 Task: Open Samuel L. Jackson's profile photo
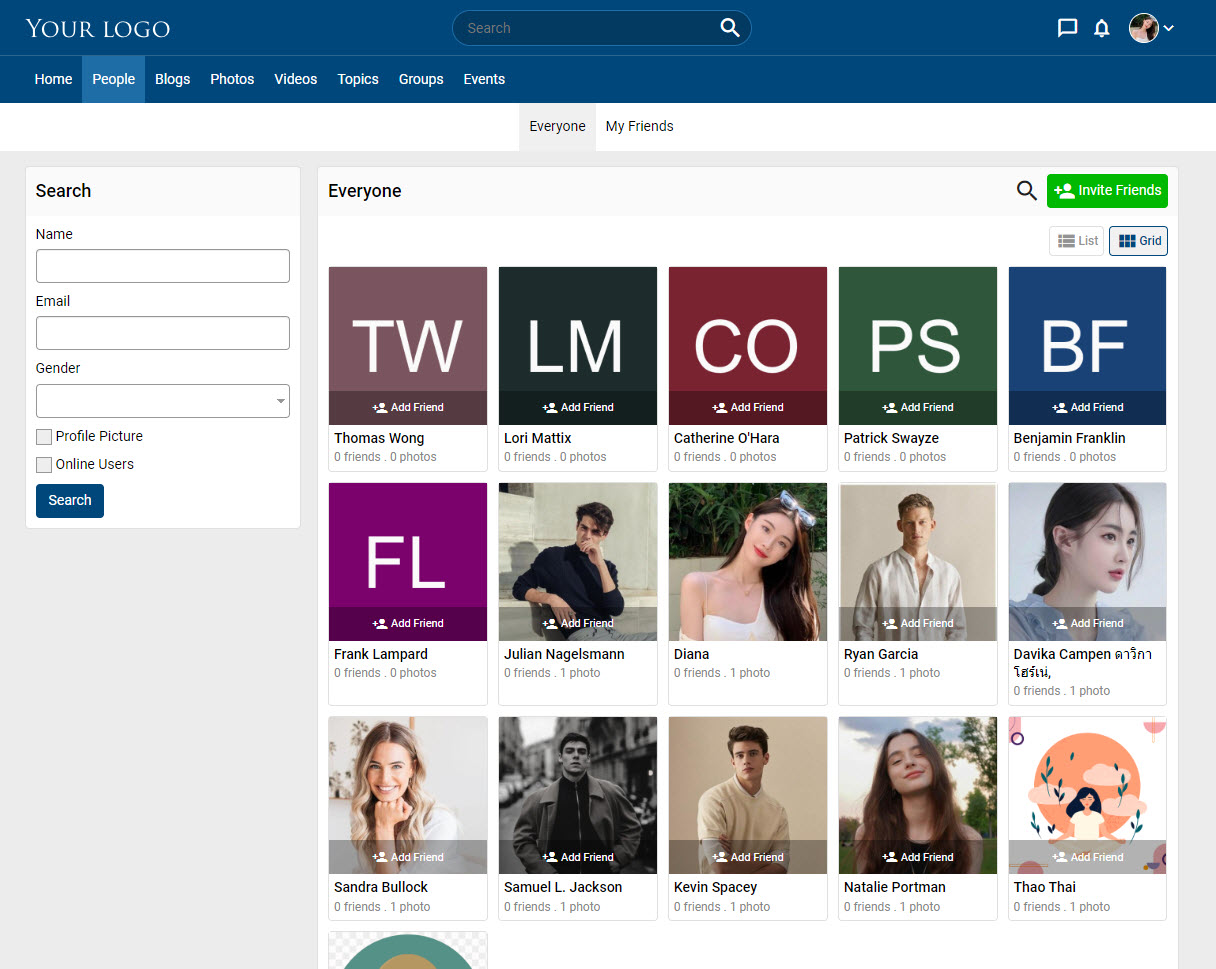[578, 795]
